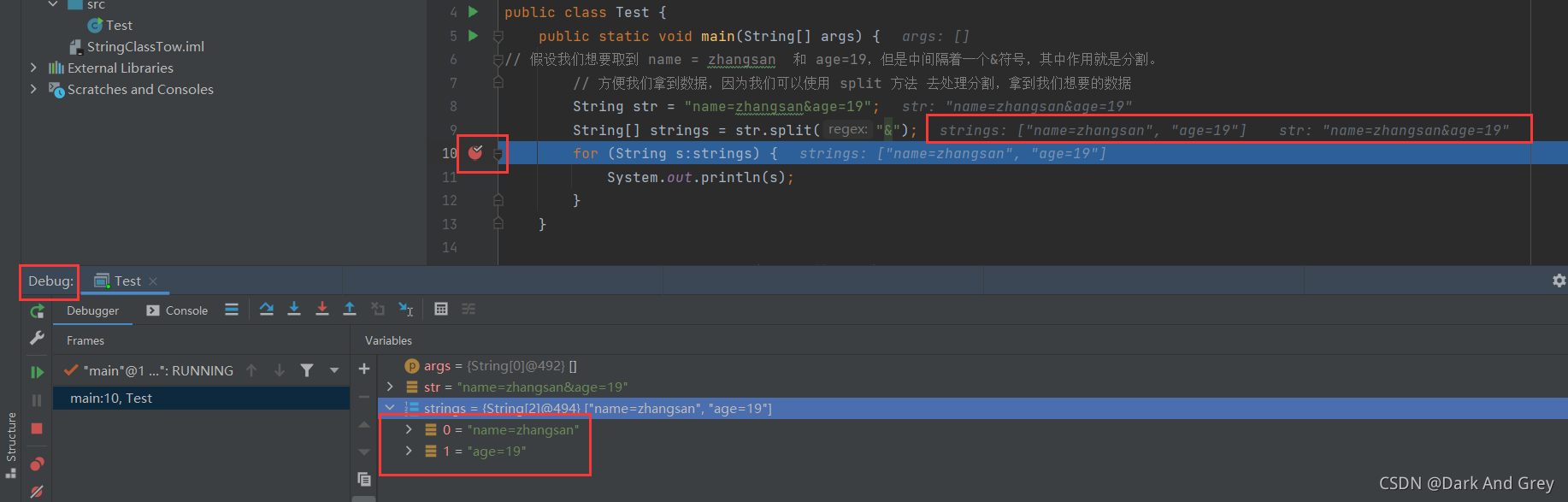1568x502 pixels.
Task: Filter frames with funnel icon
Action: click(307, 370)
